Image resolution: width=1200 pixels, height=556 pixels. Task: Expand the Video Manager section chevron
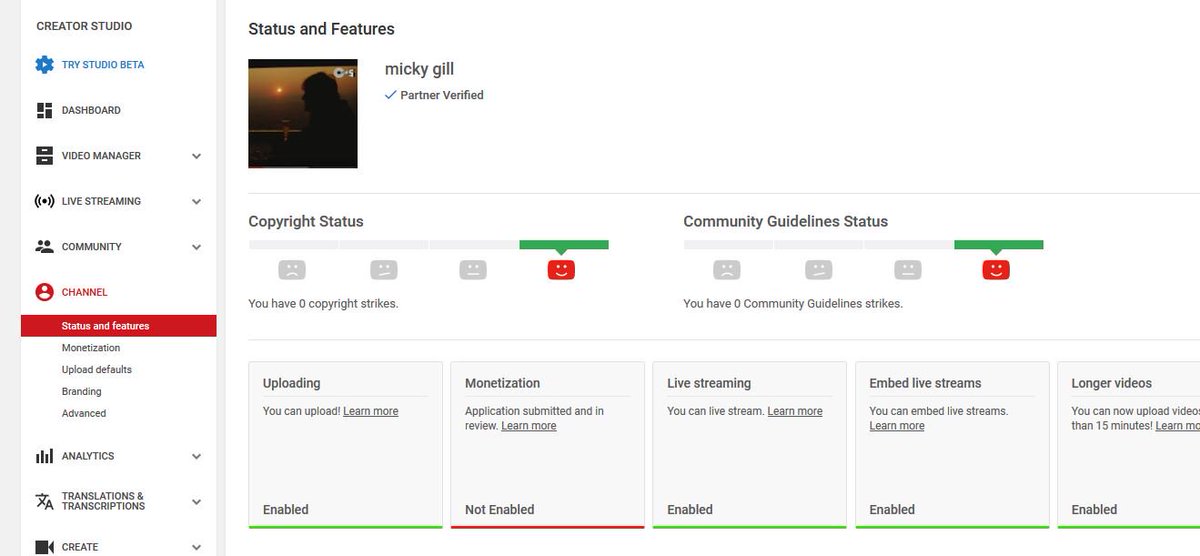coord(196,156)
